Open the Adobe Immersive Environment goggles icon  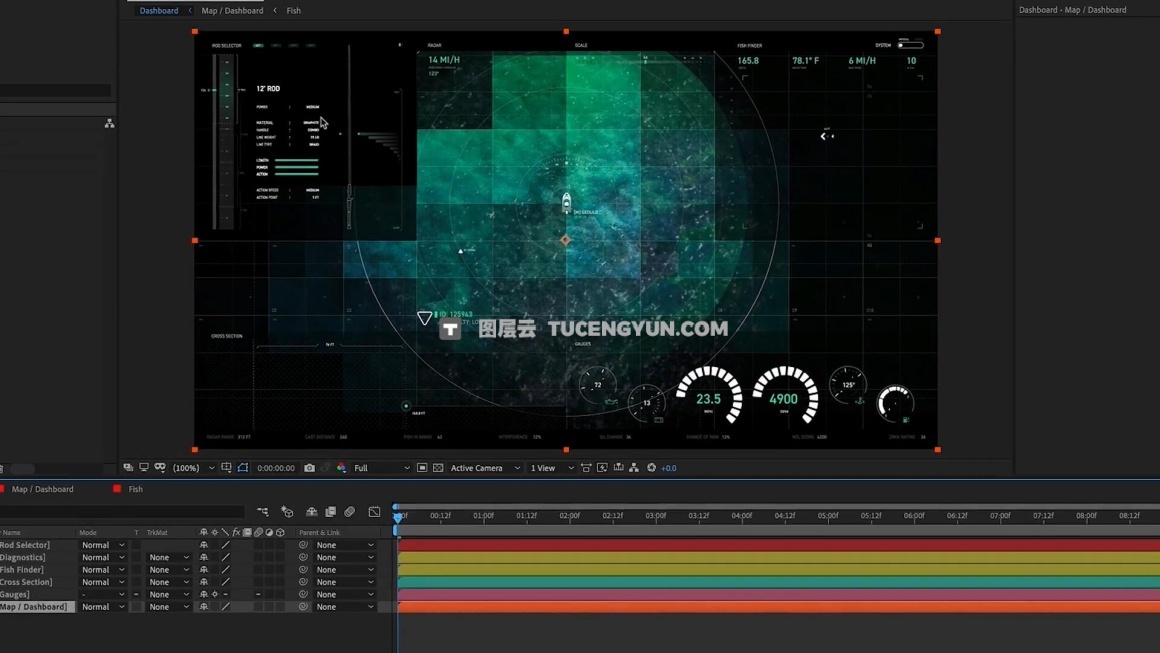pos(160,468)
